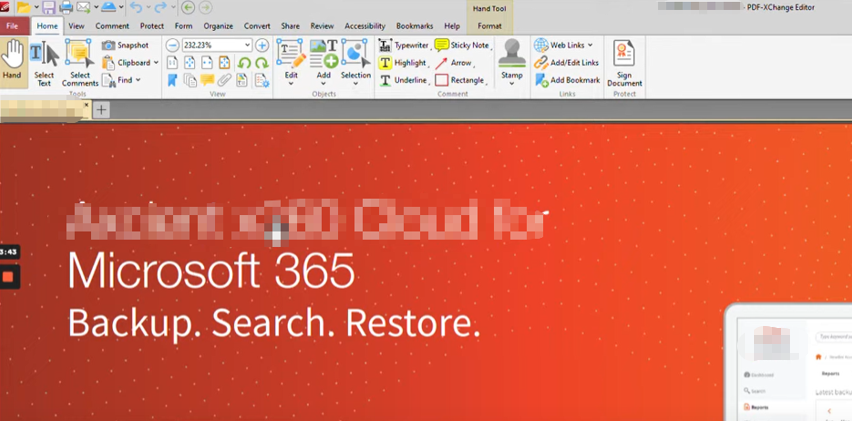Image resolution: width=852 pixels, height=421 pixels.
Task: Switch to the Comment ribbon tab
Action: tap(112, 26)
